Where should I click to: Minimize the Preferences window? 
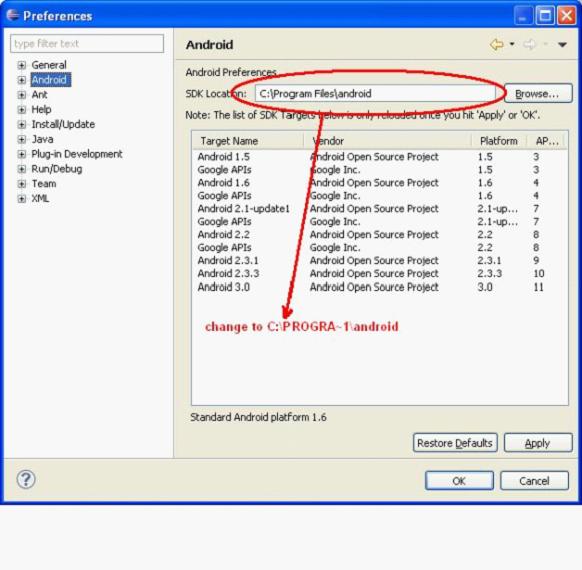pos(523,16)
